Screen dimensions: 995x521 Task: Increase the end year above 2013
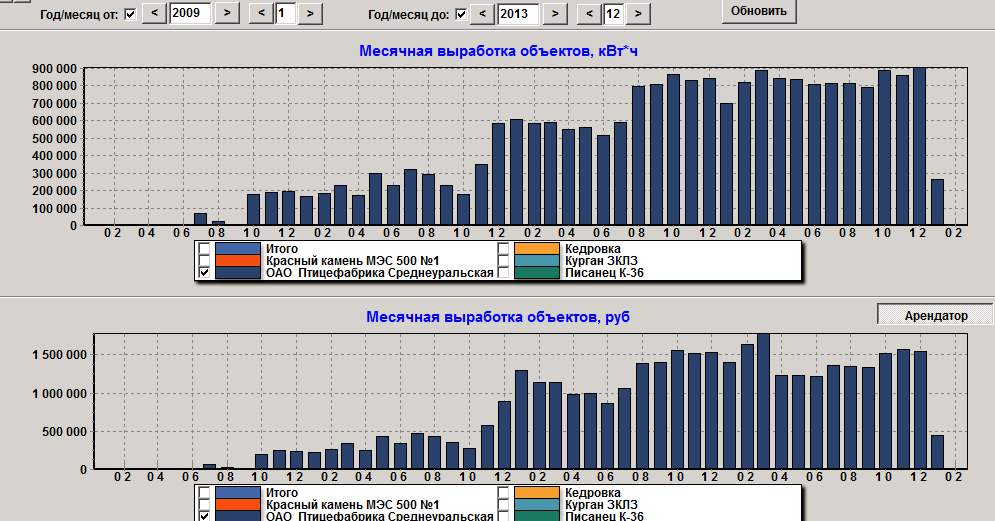coord(554,13)
